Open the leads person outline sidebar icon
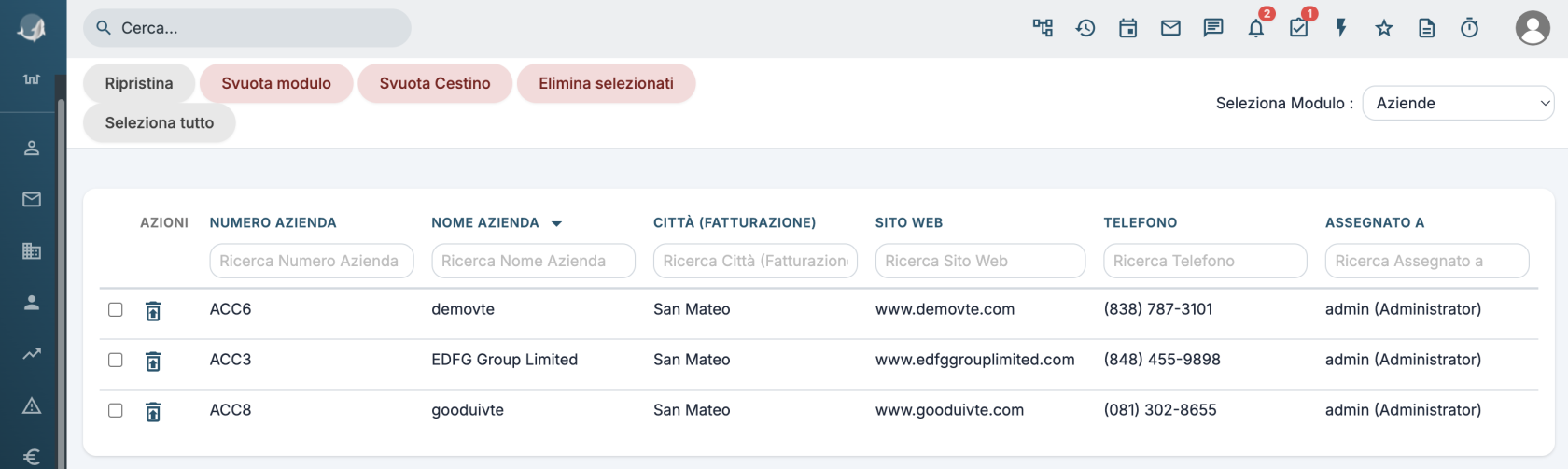This screenshot has height=469, width=1568. [32, 148]
